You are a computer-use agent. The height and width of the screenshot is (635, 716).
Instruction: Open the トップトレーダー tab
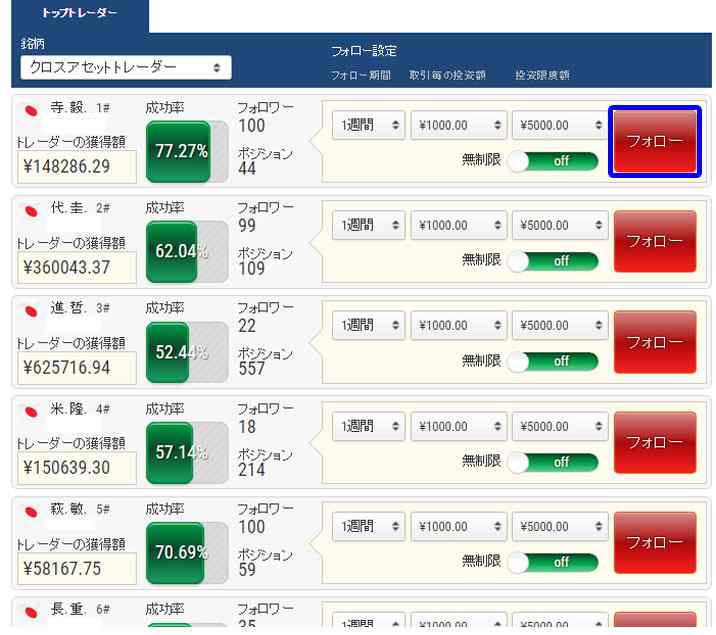80,14
